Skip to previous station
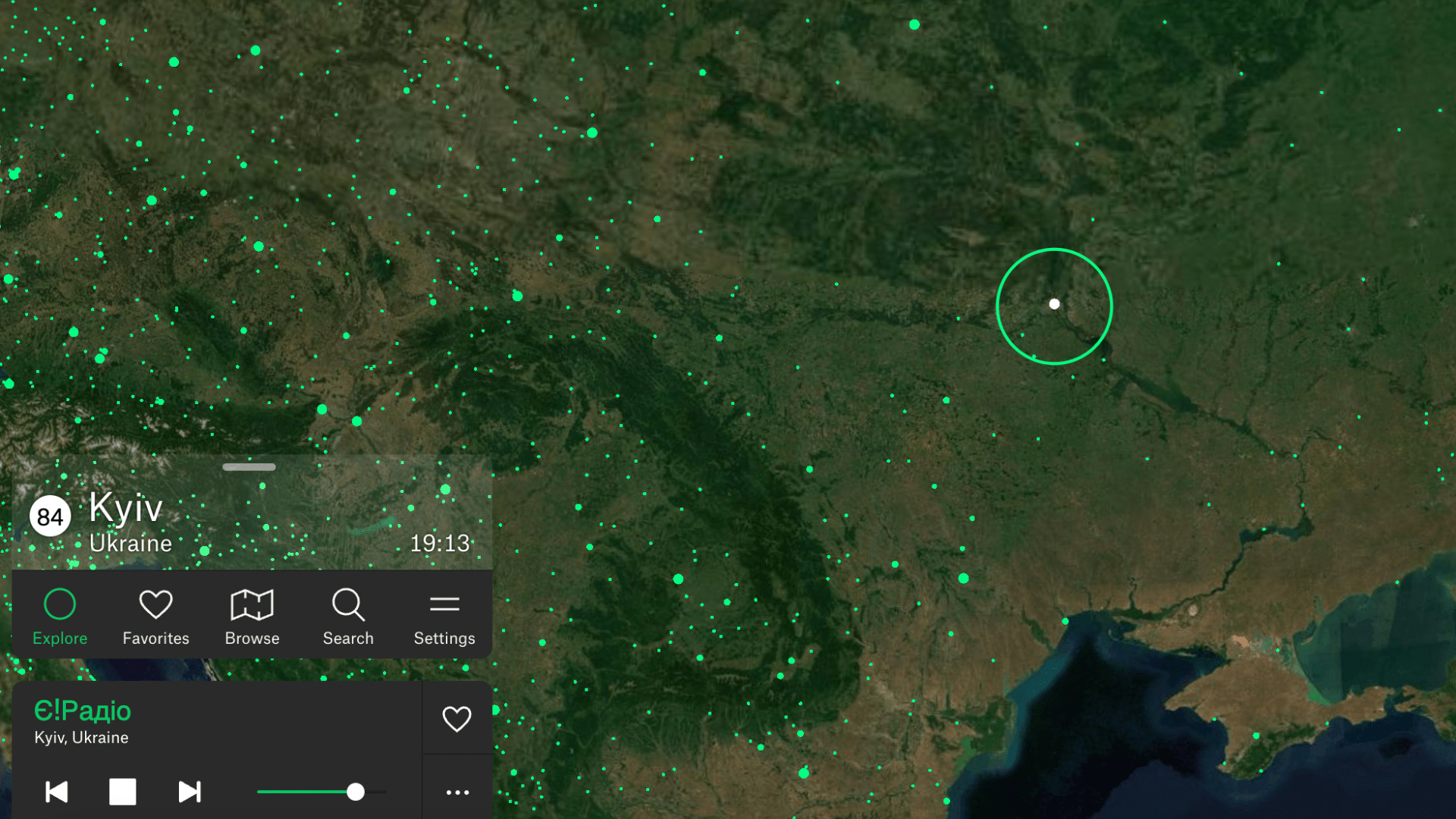The width and height of the screenshot is (1456, 819). pyautogui.click(x=56, y=792)
